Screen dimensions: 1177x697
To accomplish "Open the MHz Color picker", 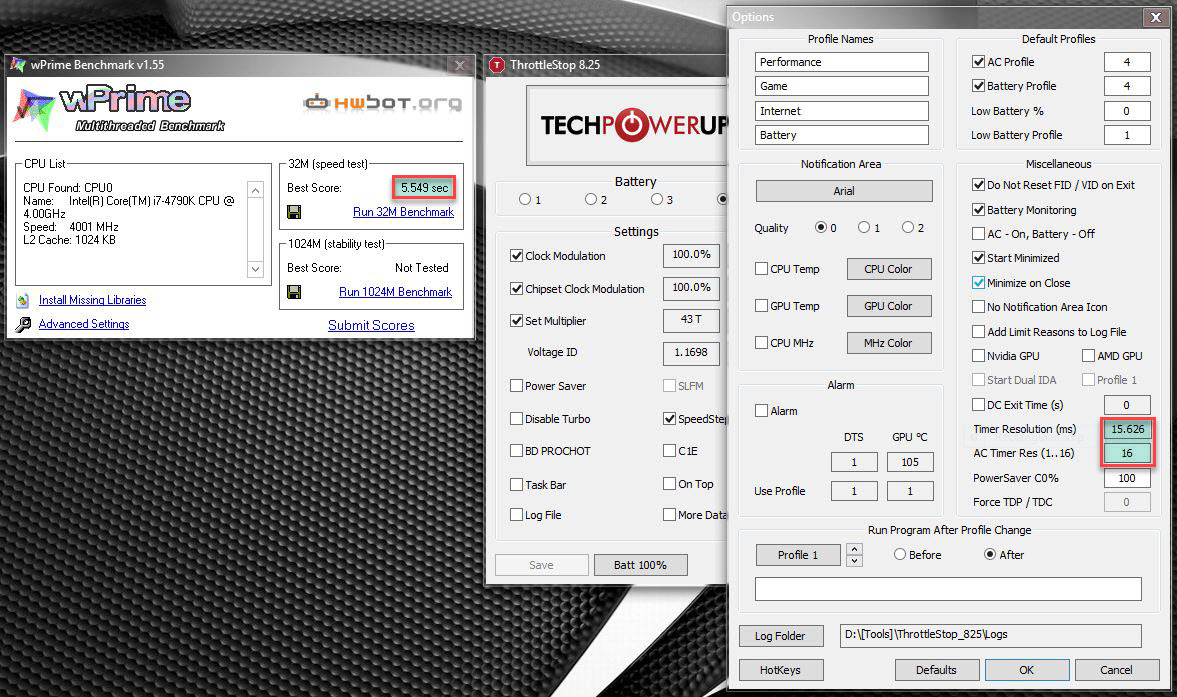I will 889,343.
